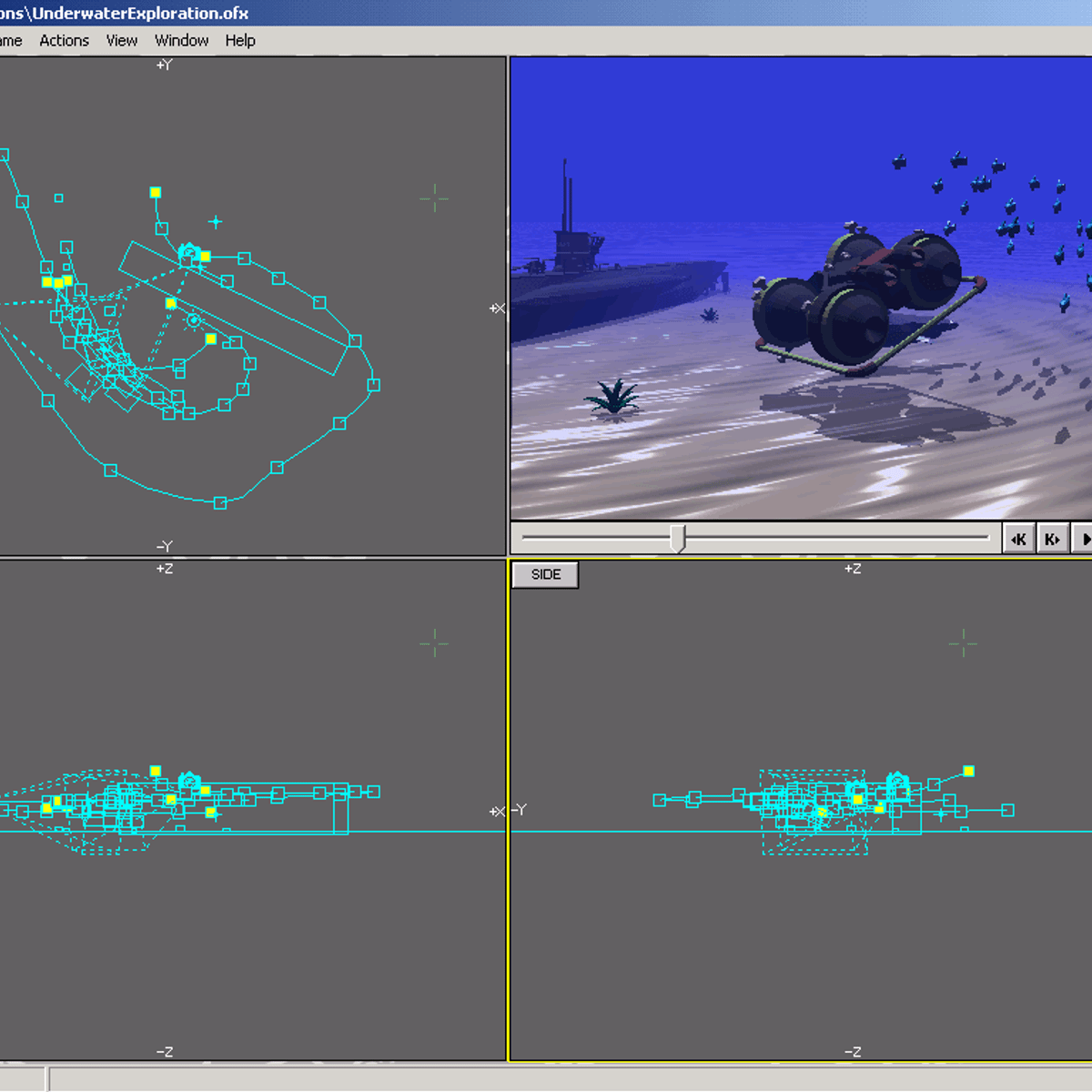Click the green crosshair in top view
This screenshot has width=1092, height=1092.
[x=434, y=198]
